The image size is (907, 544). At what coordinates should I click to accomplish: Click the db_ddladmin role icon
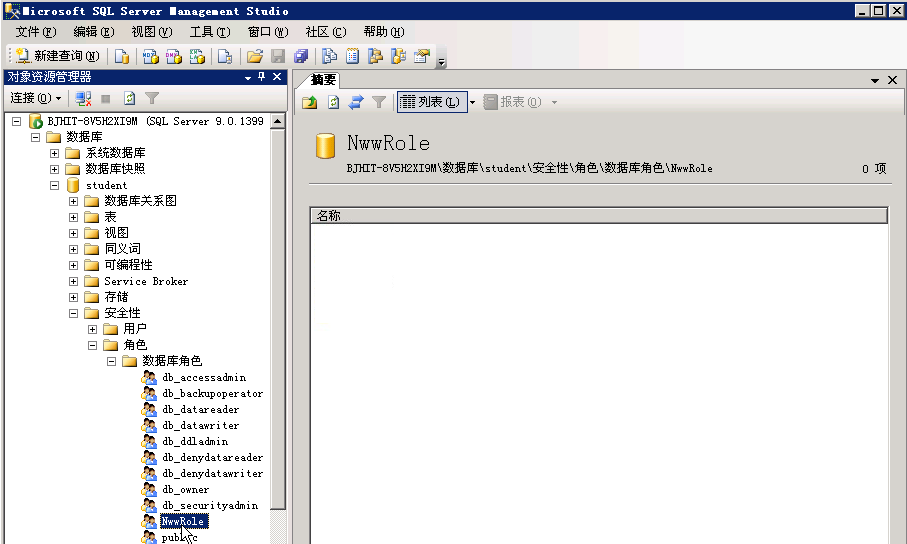(x=149, y=441)
